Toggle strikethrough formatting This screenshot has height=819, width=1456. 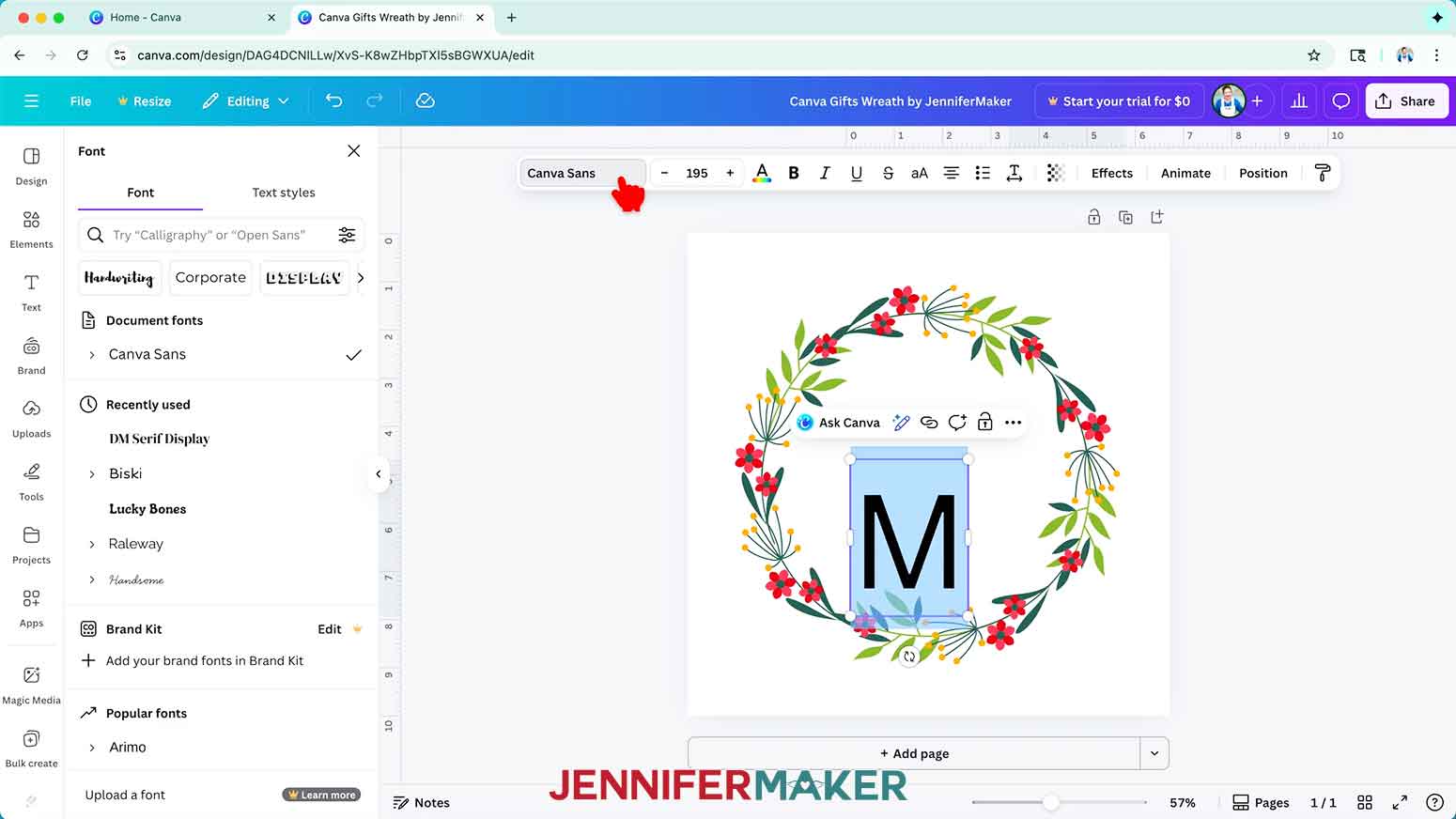point(888,173)
